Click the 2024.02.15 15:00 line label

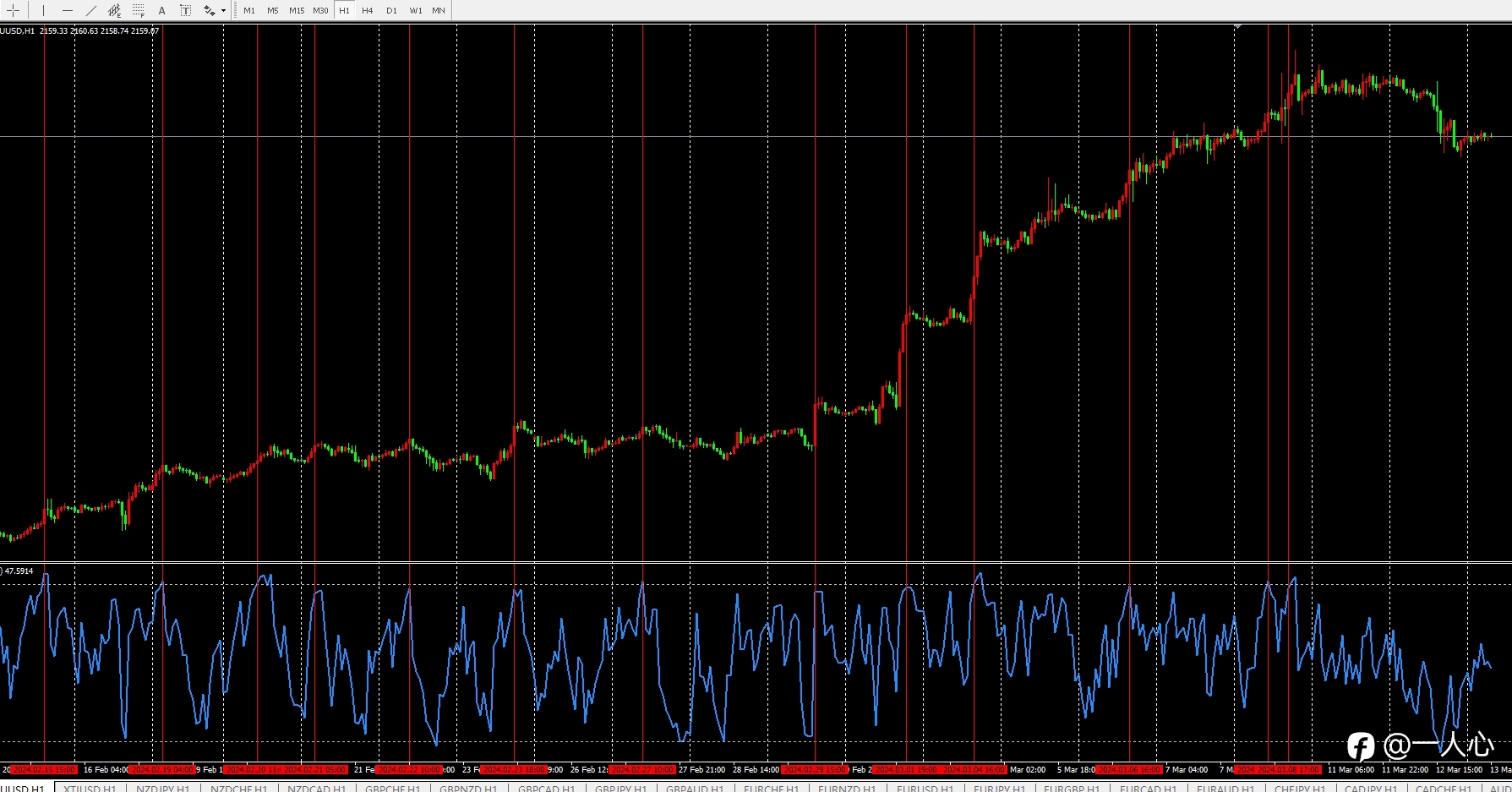(44, 769)
